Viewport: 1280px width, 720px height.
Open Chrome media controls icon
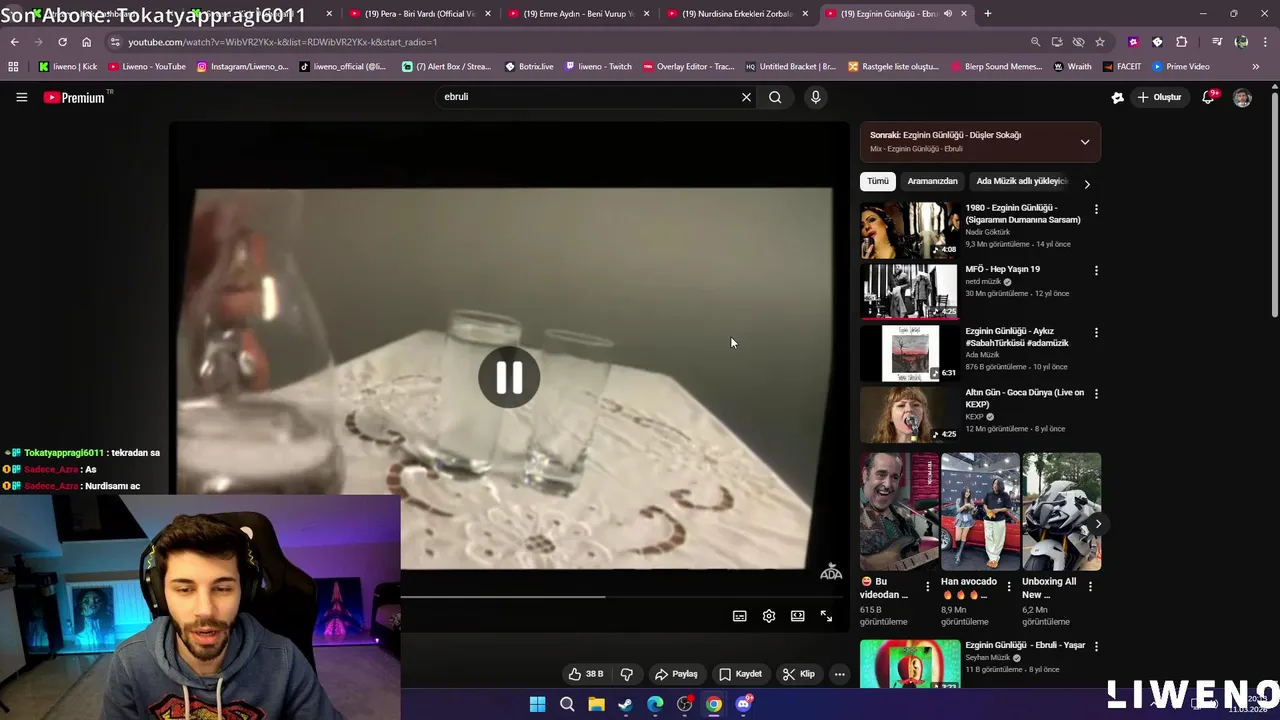click(1217, 42)
